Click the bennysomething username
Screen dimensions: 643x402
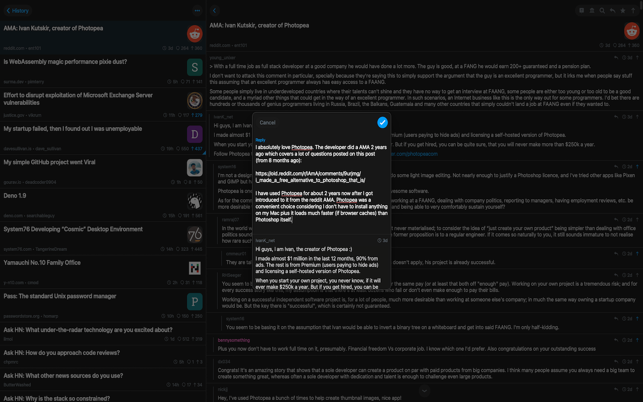[x=234, y=340]
